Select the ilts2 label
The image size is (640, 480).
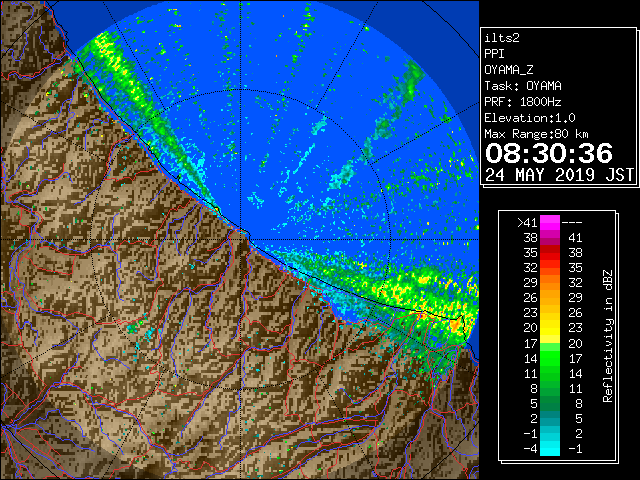[502, 38]
